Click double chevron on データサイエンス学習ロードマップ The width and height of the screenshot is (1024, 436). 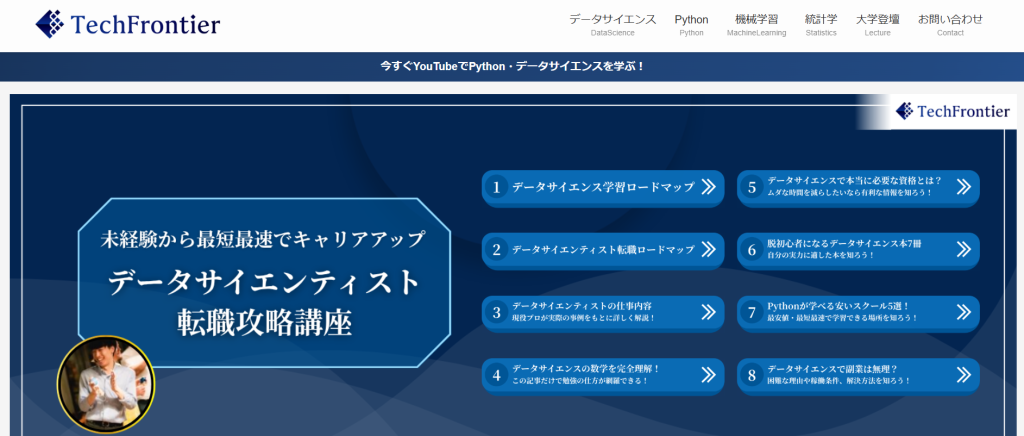708,187
